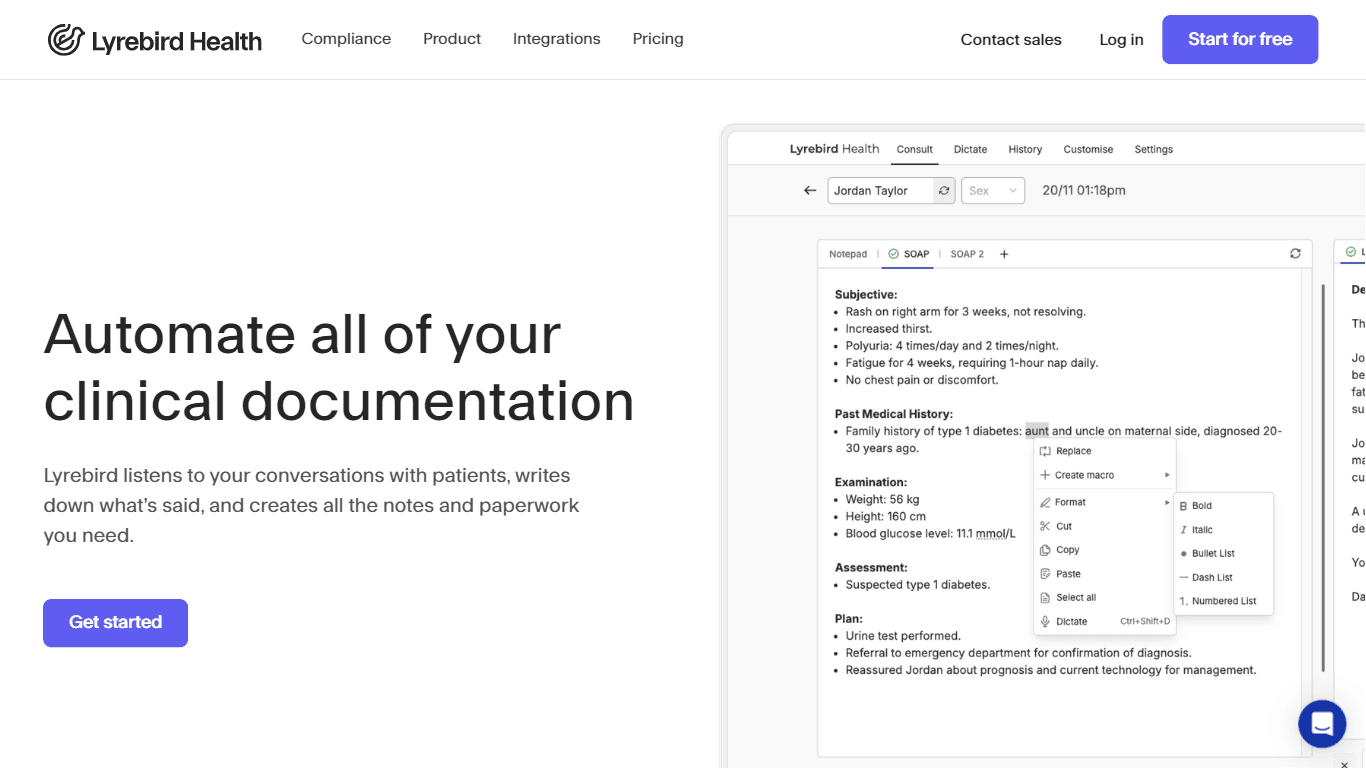1366x768 pixels.
Task: Apply Numbered List formatting
Action: [x=1223, y=601]
